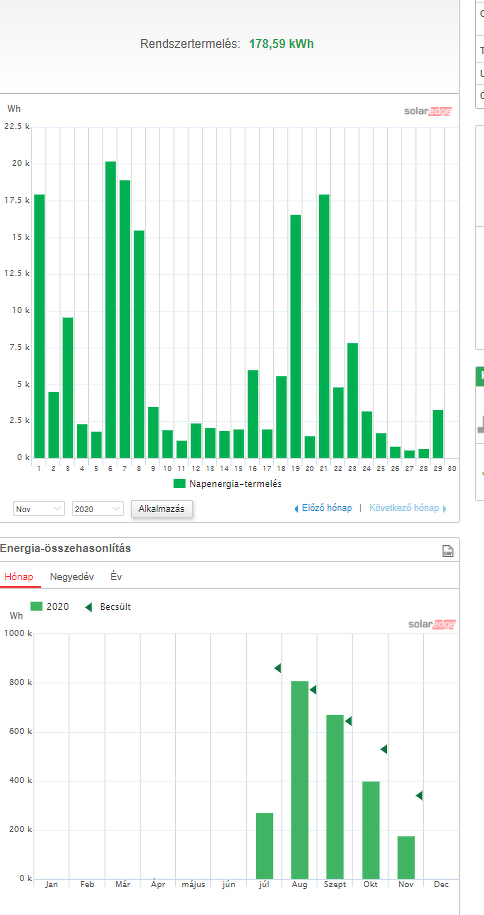
Task: Toggle the Napenergia-termelés legend series
Action: [228, 484]
